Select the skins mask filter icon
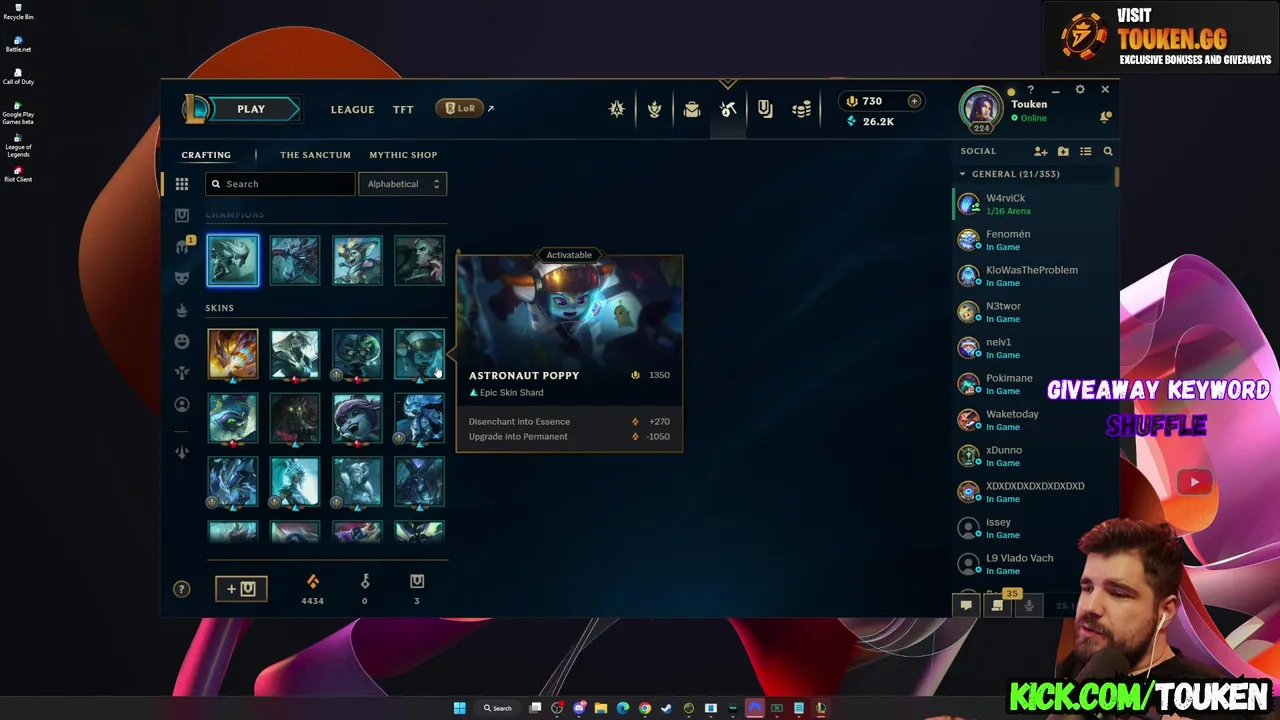 coord(182,278)
